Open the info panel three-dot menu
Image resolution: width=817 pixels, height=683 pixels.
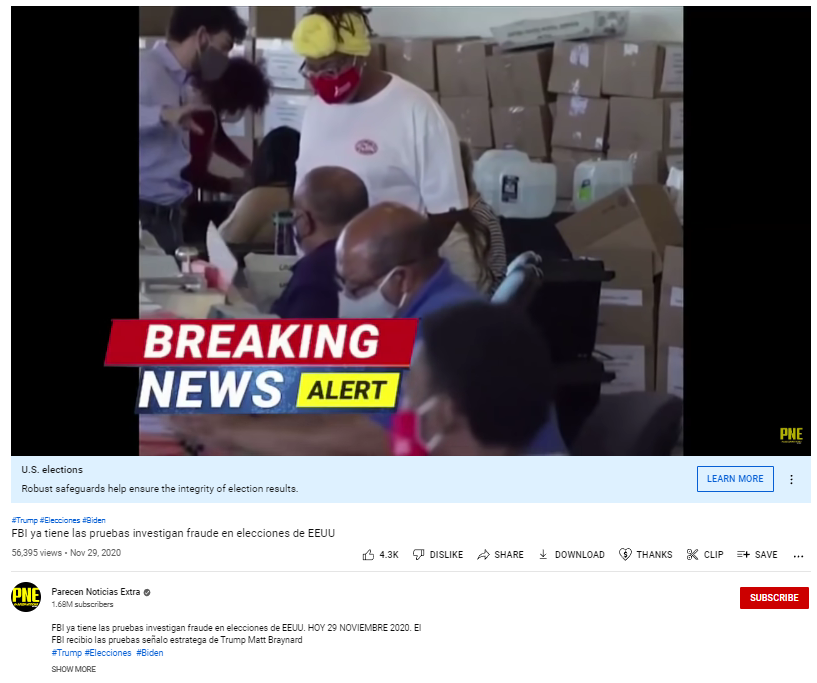click(x=791, y=480)
